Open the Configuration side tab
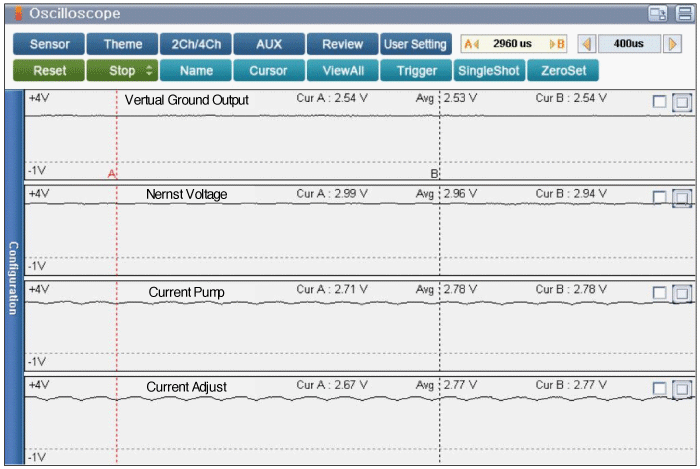700x469 pixels. (14, 278)
